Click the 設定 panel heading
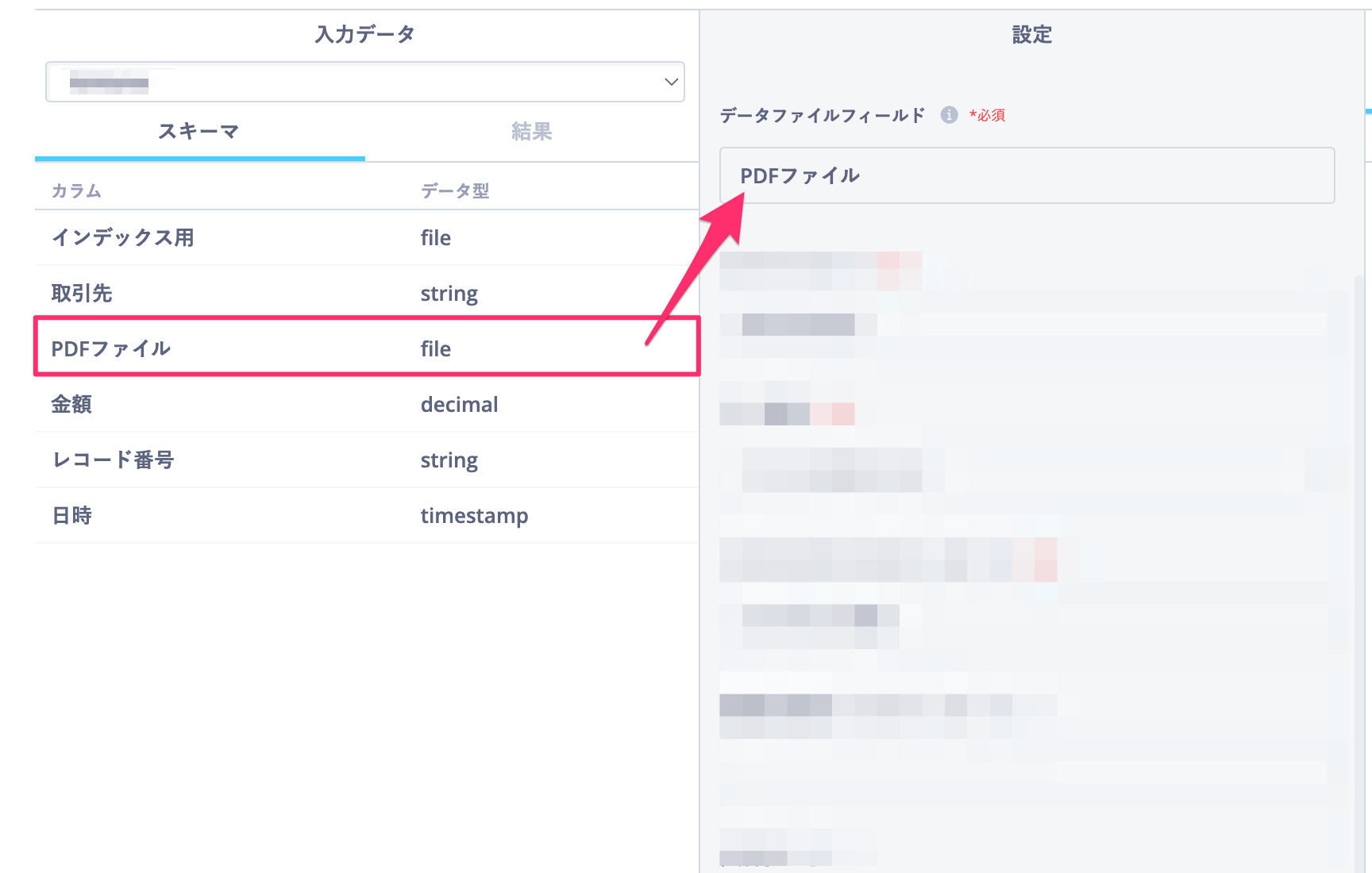This screenshot has width=1372, height=873. (x=1031, y=34)
